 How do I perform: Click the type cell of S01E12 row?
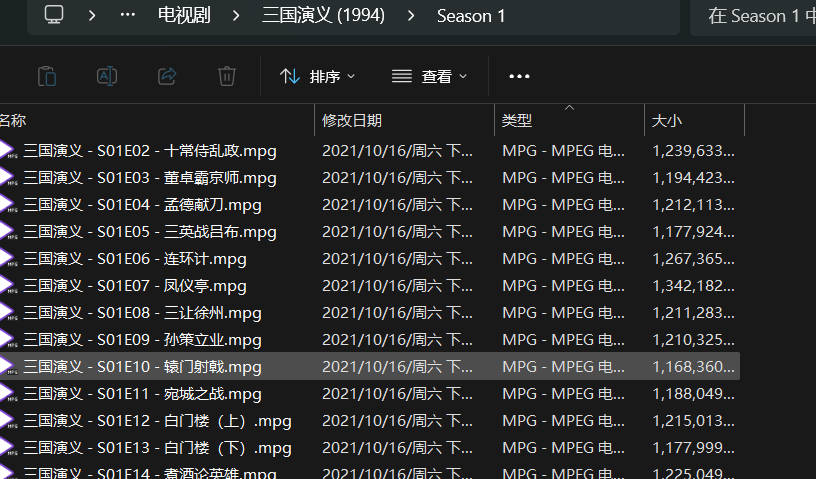tap(563, 421)
